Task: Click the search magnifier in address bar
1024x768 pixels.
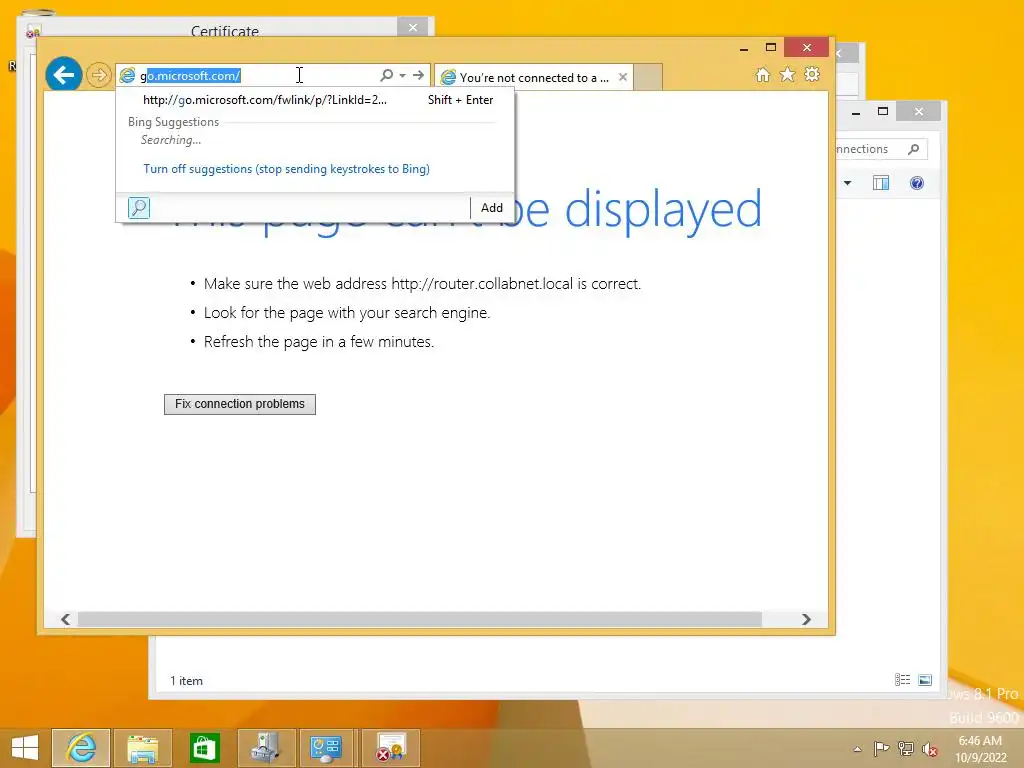Action: click(x=387, y=75)
